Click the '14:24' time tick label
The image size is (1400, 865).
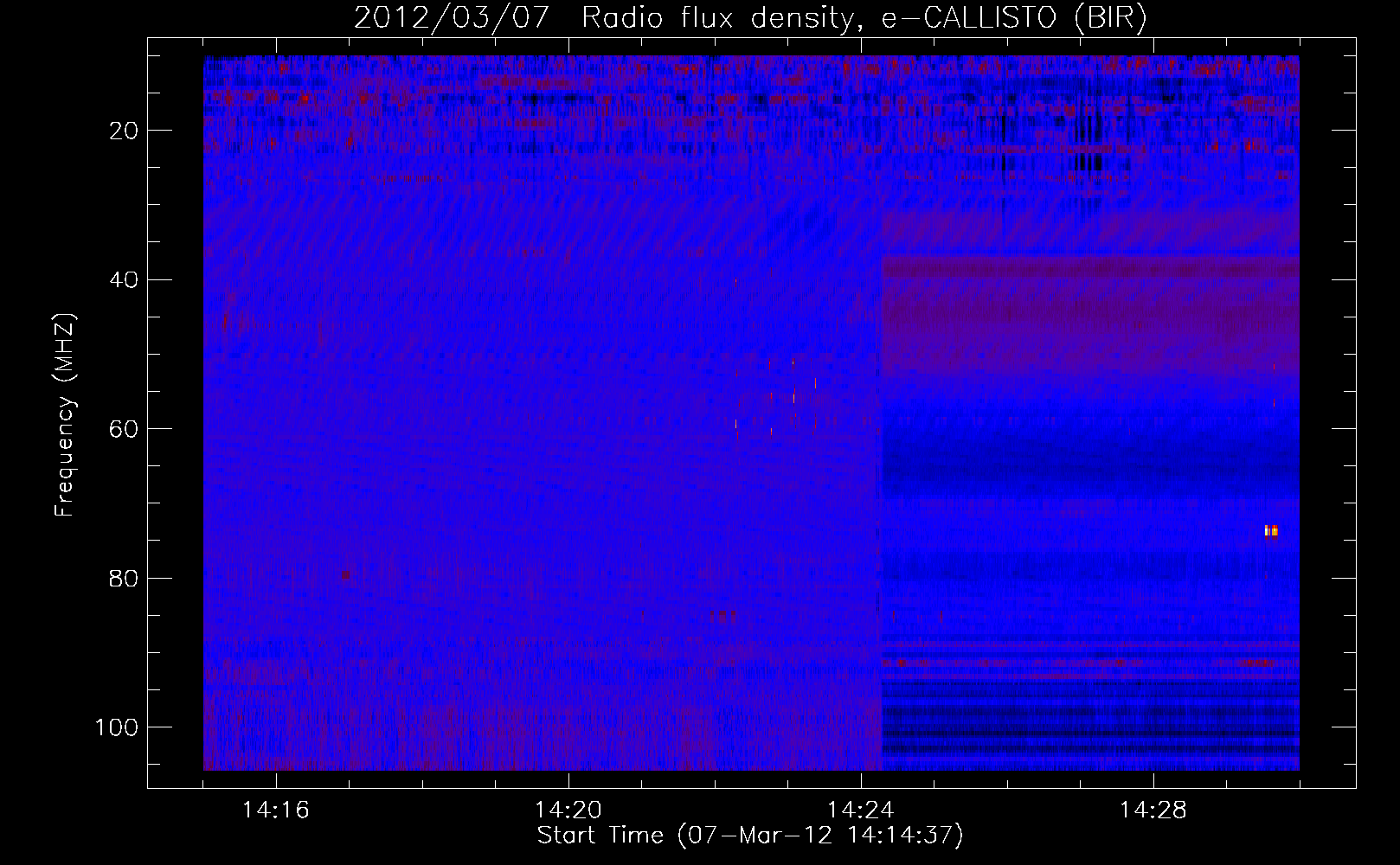(x=861, y=811)
